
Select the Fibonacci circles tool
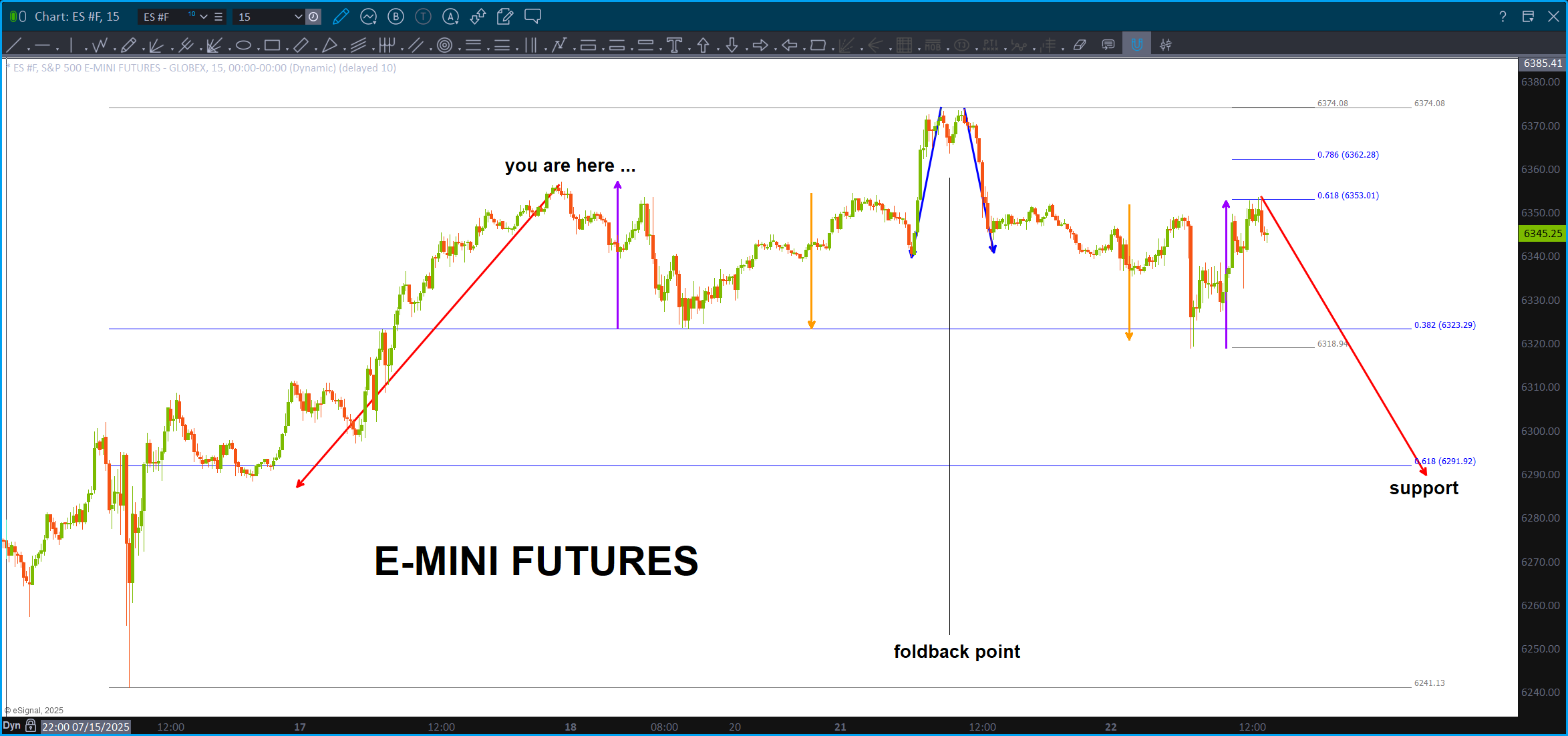444,45
